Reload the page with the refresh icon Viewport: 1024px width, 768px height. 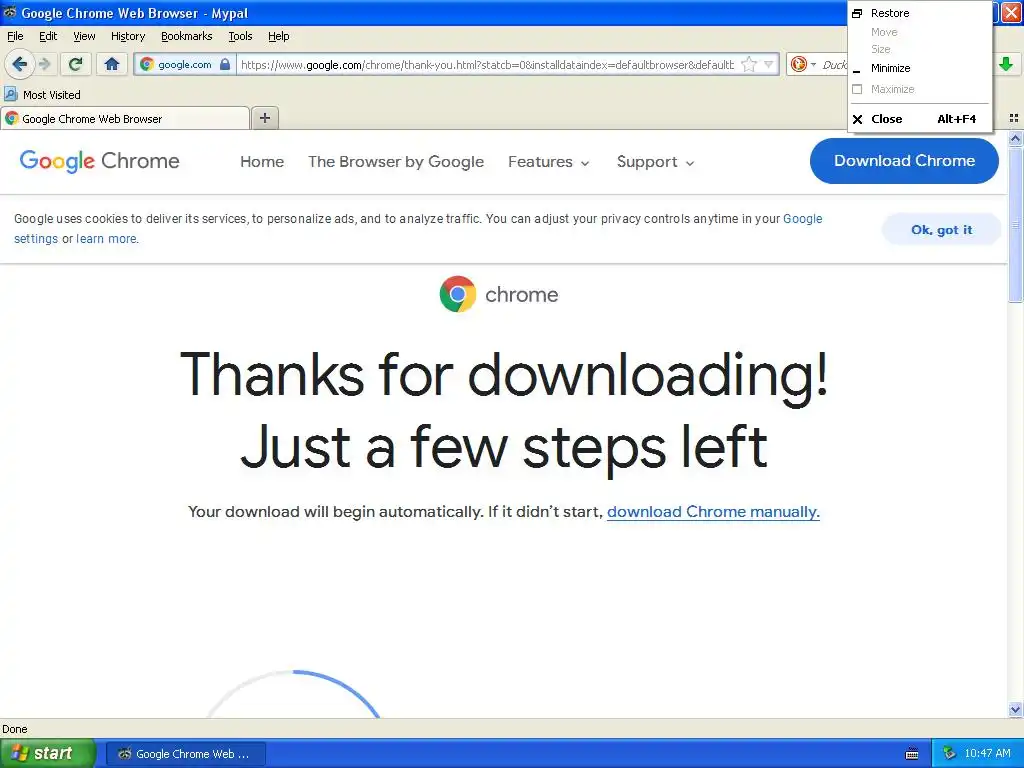[76, 64]
